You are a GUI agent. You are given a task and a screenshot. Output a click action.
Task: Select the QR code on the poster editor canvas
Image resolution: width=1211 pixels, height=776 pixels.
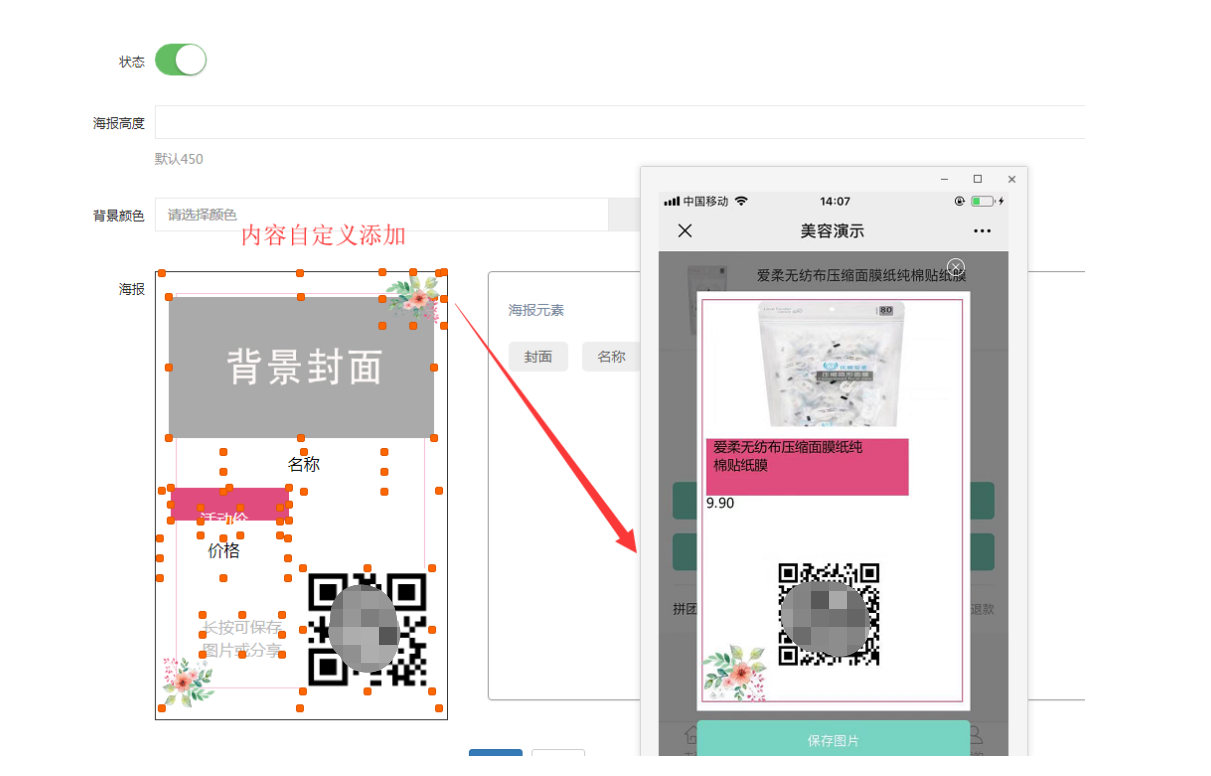click(x=367, y=629)
